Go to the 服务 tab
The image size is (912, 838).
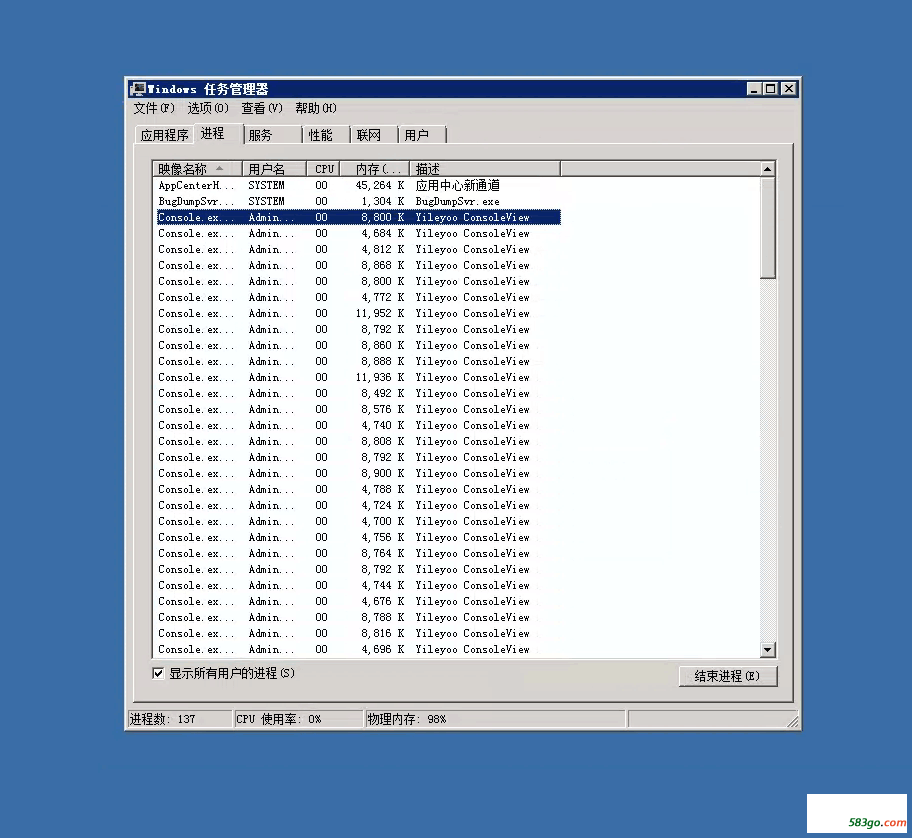coord(273,135)
